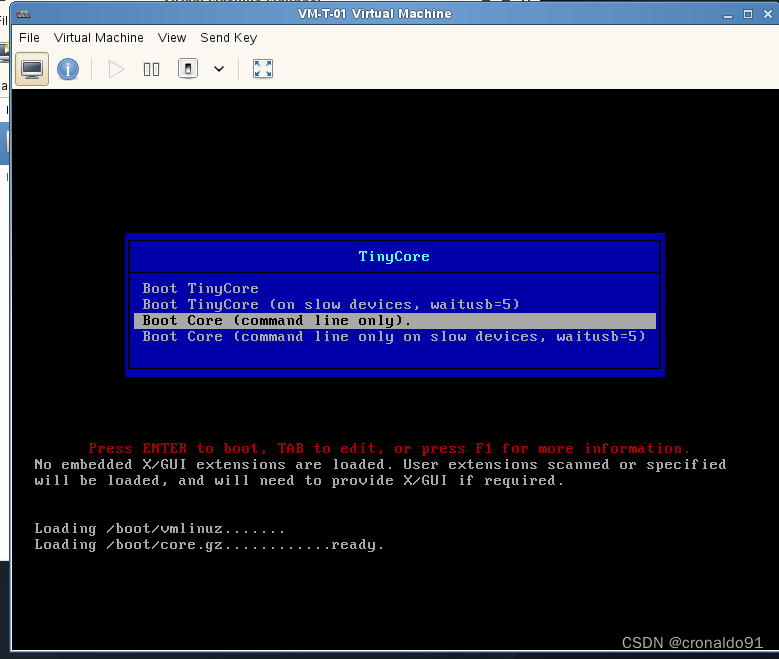Open the Virtual Machine menu
The height and width of the screenshot is (659, 779).
tap(98, 38)
